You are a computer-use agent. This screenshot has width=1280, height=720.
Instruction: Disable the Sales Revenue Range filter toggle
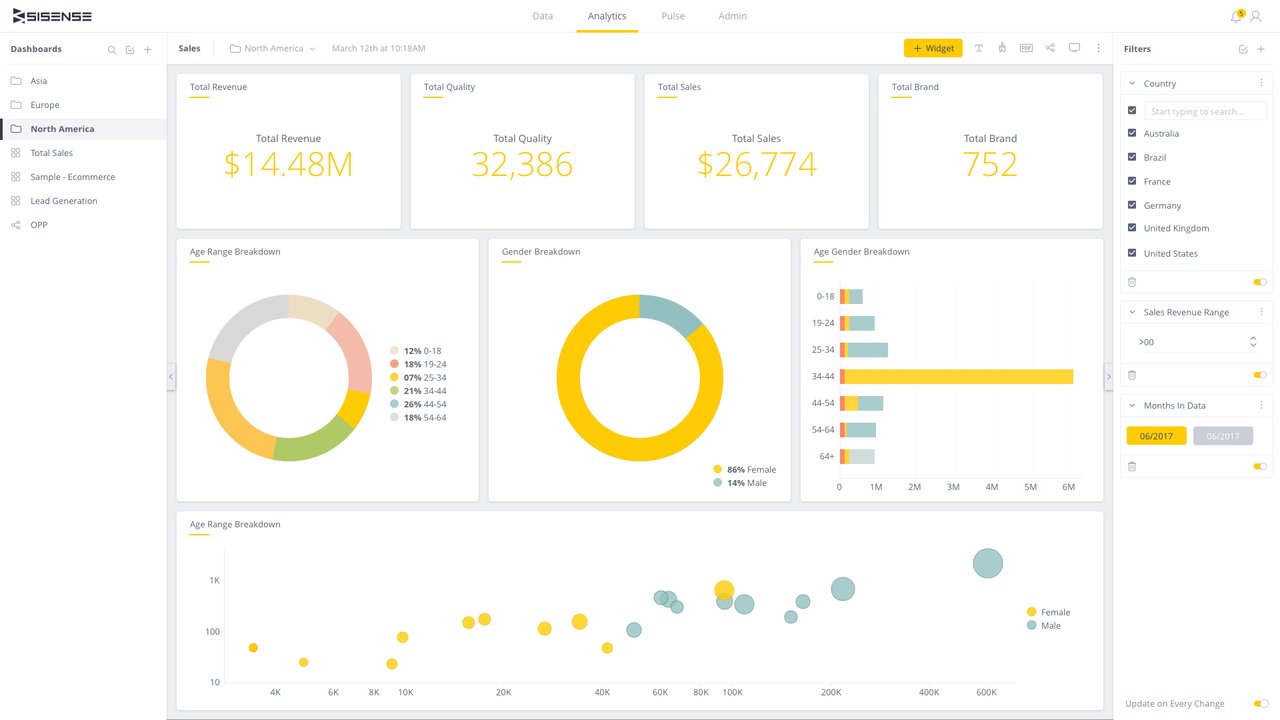coord(1259,375)
